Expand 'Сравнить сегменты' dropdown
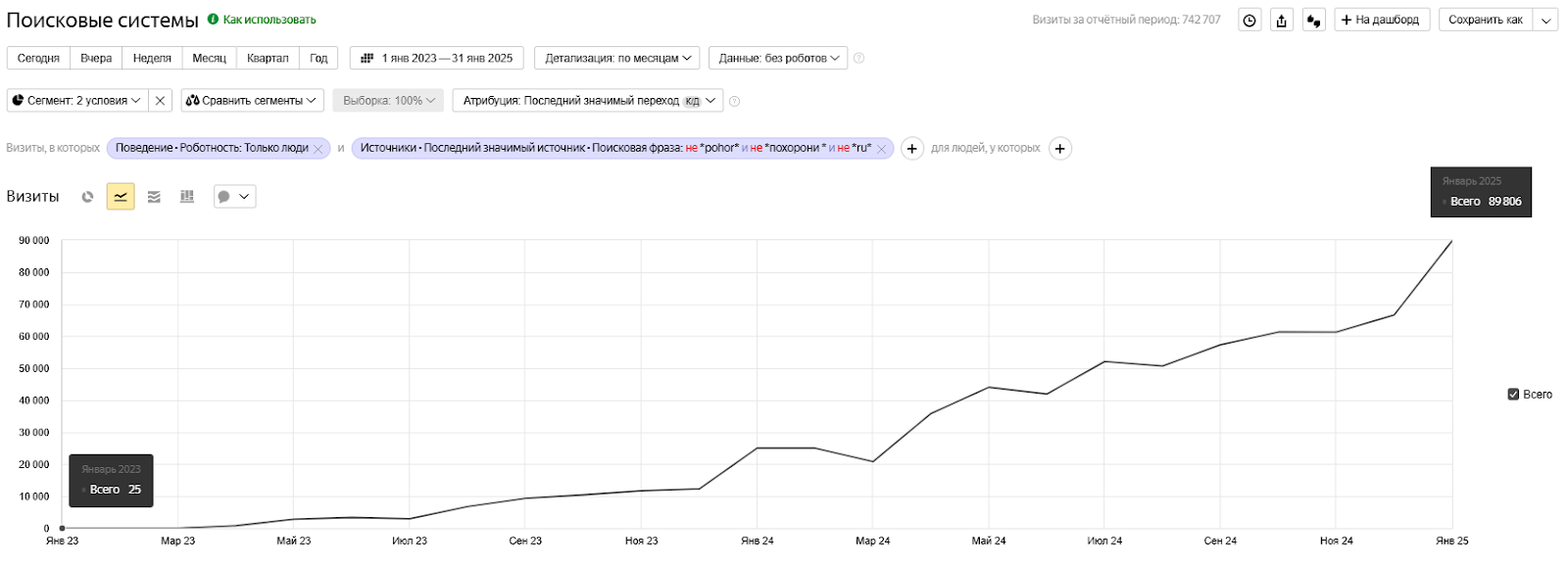Screen dimensions: 1568x566 [x=252, y=101]
